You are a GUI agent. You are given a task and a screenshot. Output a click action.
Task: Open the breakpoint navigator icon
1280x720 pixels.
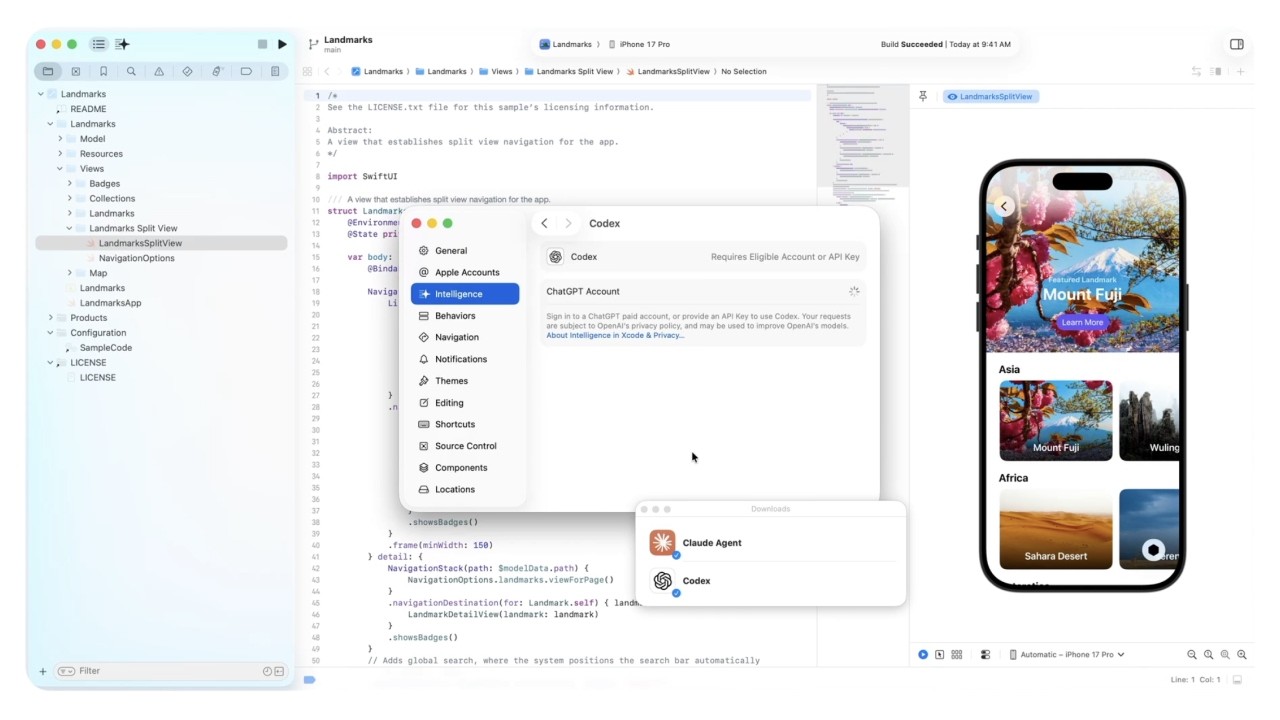coord(246,72)
